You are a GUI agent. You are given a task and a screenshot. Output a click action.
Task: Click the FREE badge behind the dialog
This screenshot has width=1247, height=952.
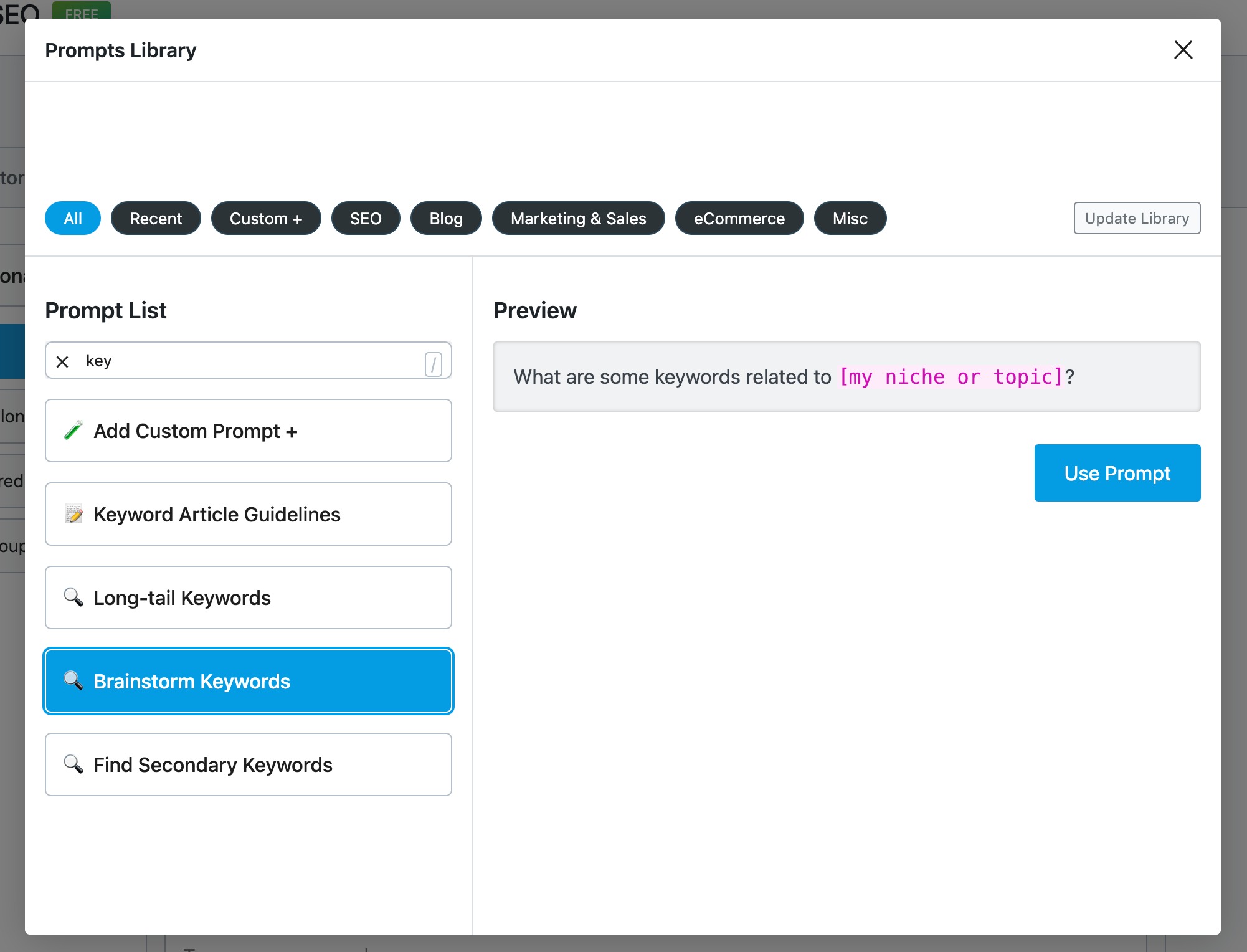(82, 11)
